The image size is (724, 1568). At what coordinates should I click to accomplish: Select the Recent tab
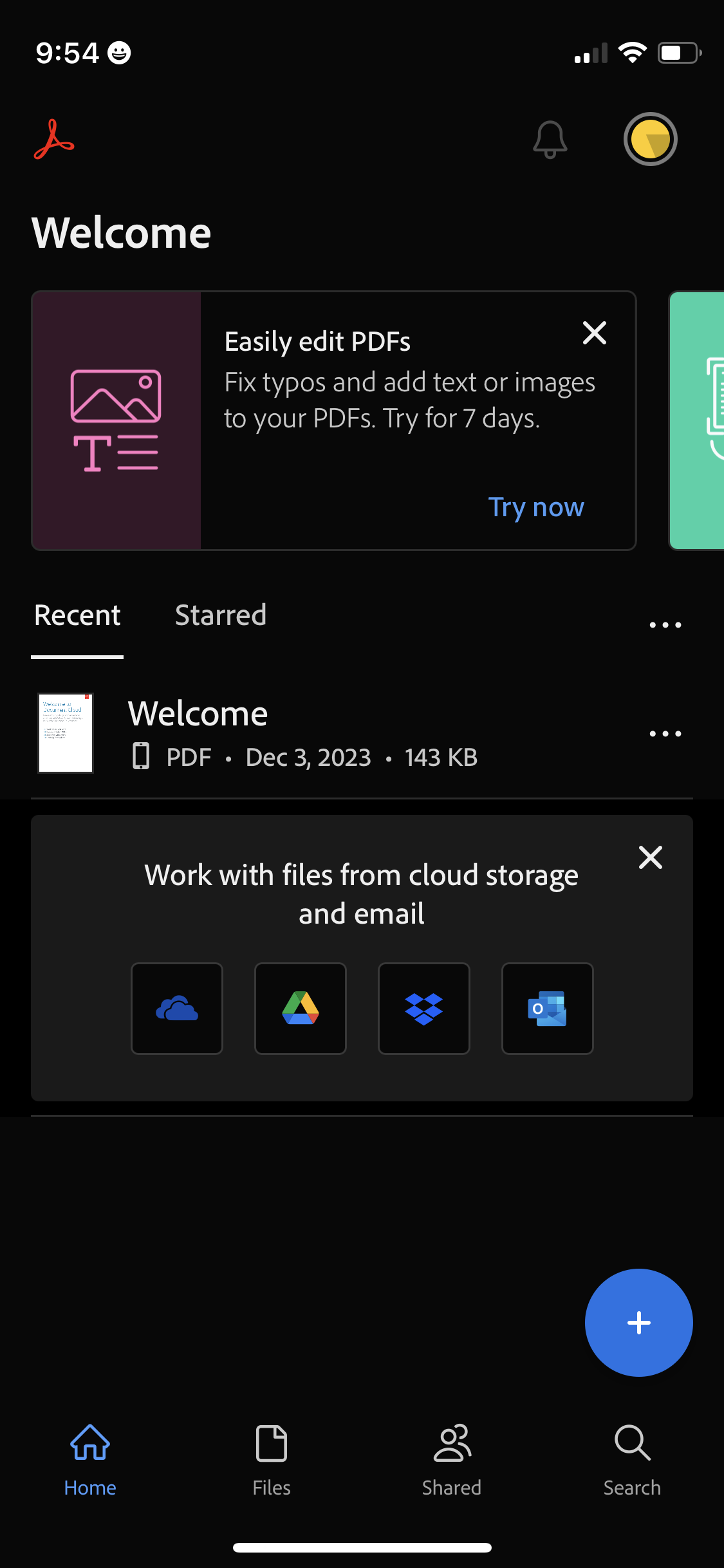pos(77,615)
